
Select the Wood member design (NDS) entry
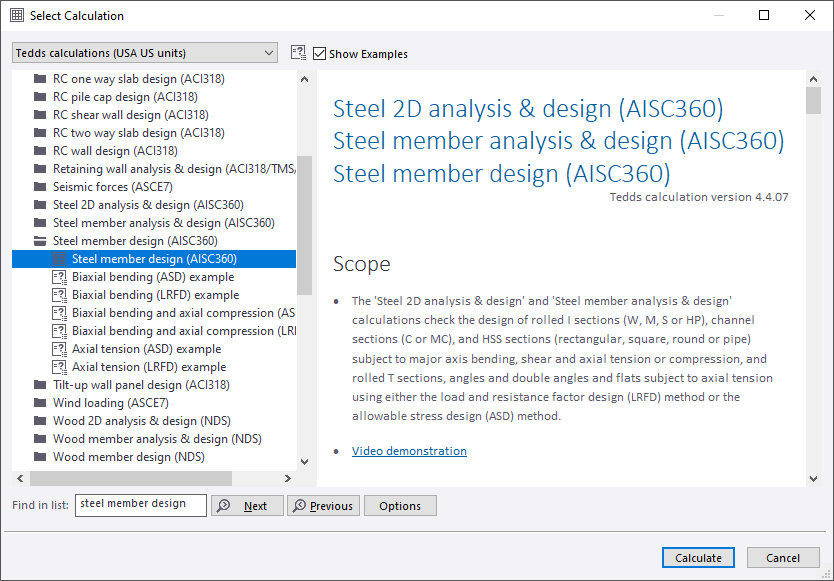pyautogui.click(x=128, y=457)
